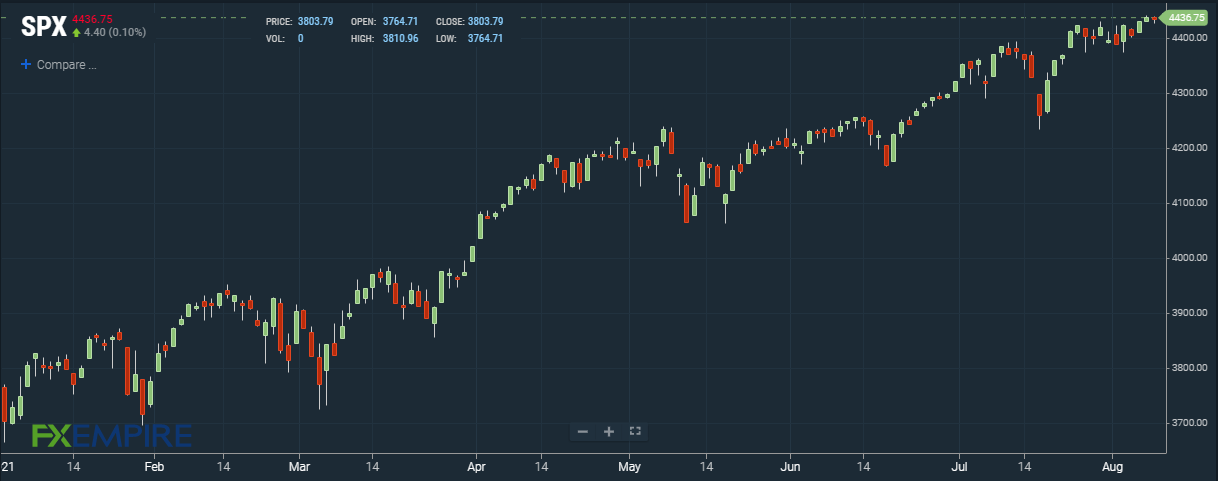Viewport: 1218px width, 481px height.
Task: Click the SPX ticker symbol title
Action: [x=44, y=27]
